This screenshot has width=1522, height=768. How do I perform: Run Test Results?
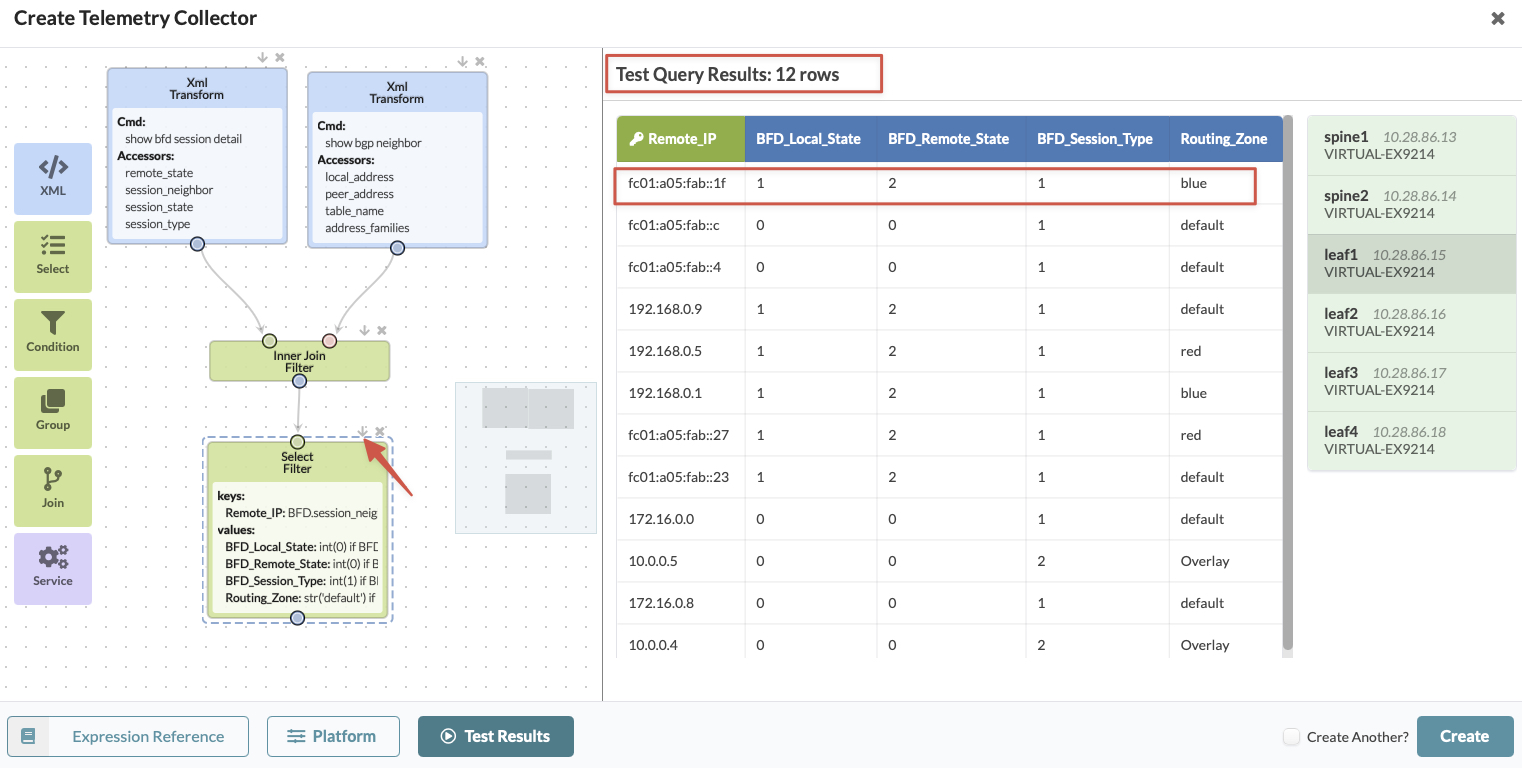click(496, 736)
